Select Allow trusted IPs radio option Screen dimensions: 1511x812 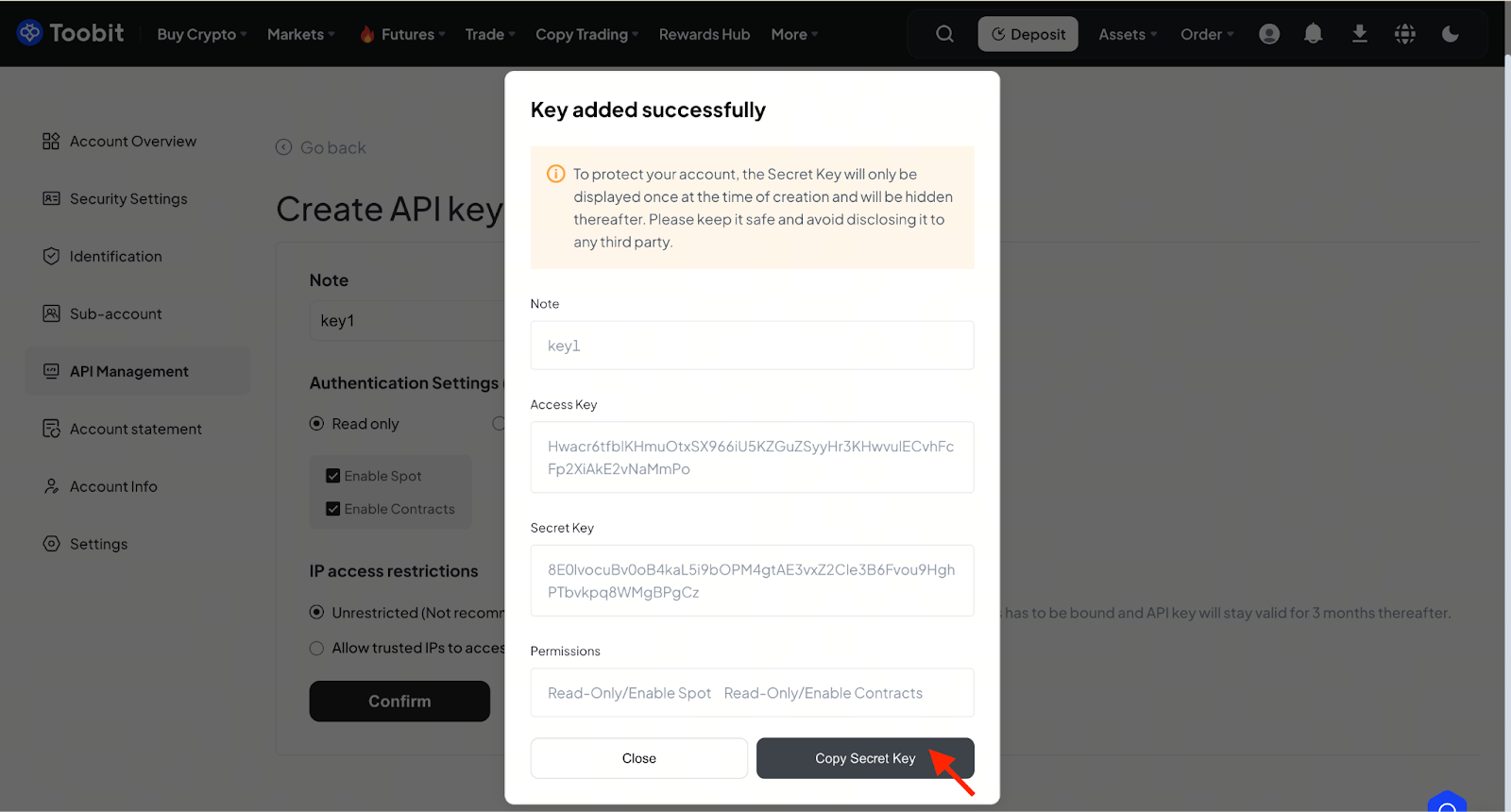[317, 649]
